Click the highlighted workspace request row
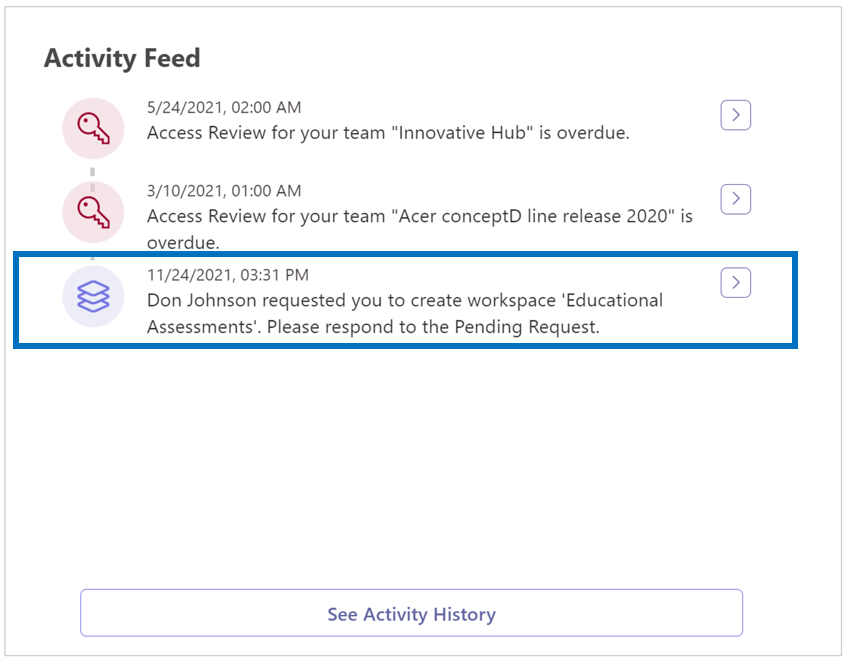The image size is (848, 660). pos(405,300)
